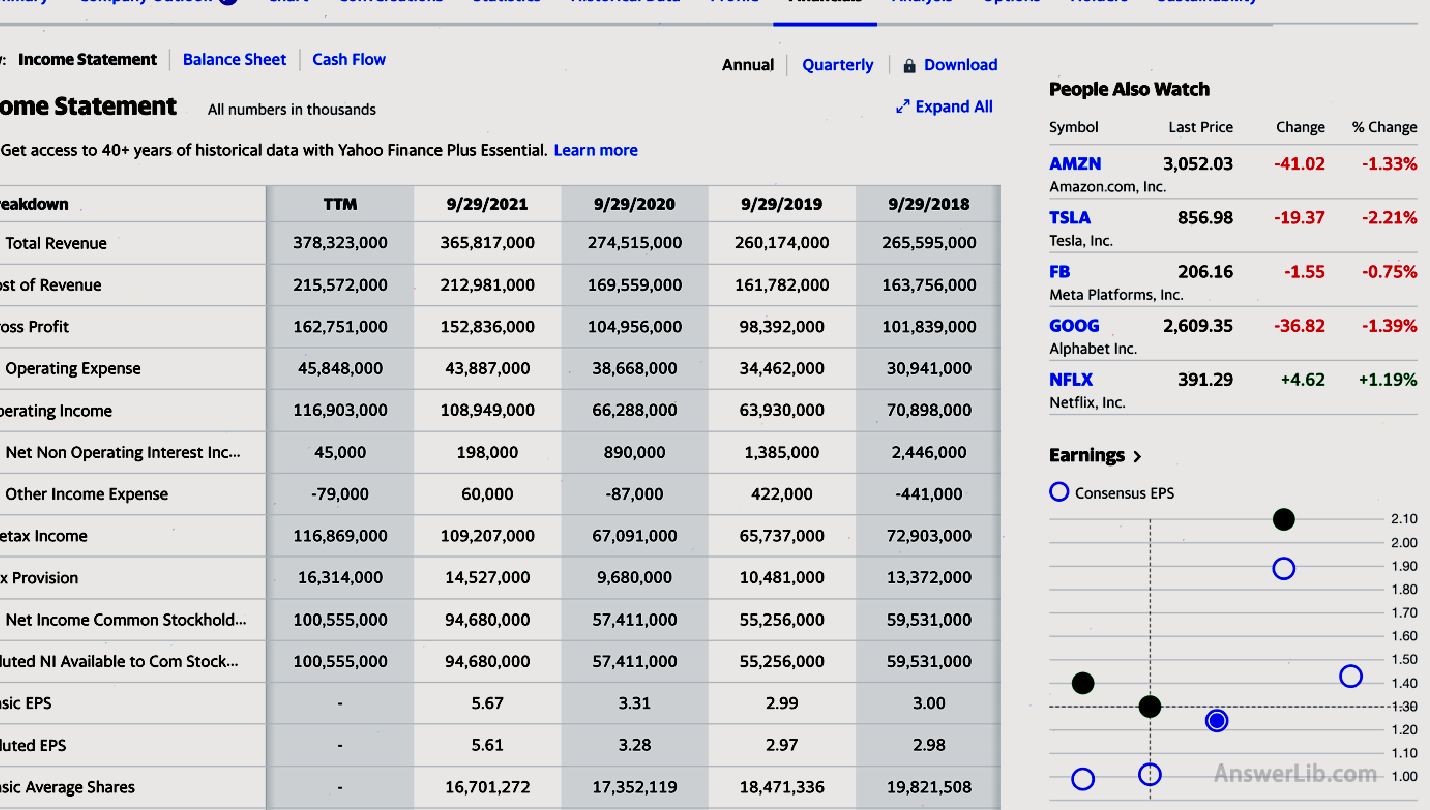This screenshot has height=810, width=1430.
Task: Click the 45,000 interest income cell
Action: (340, 453)
